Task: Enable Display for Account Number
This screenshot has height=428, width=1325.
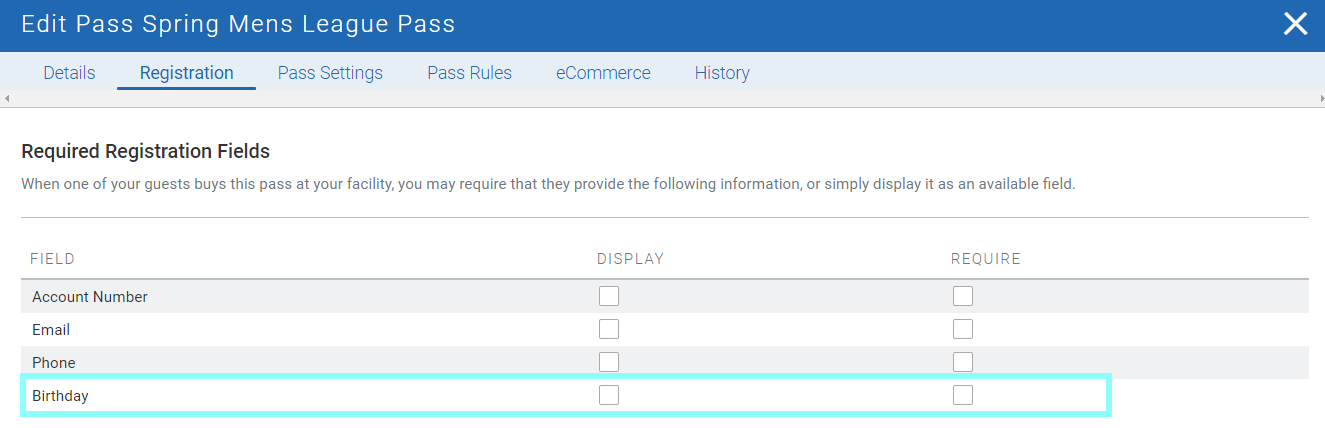Action: click(x=609, y=296)
